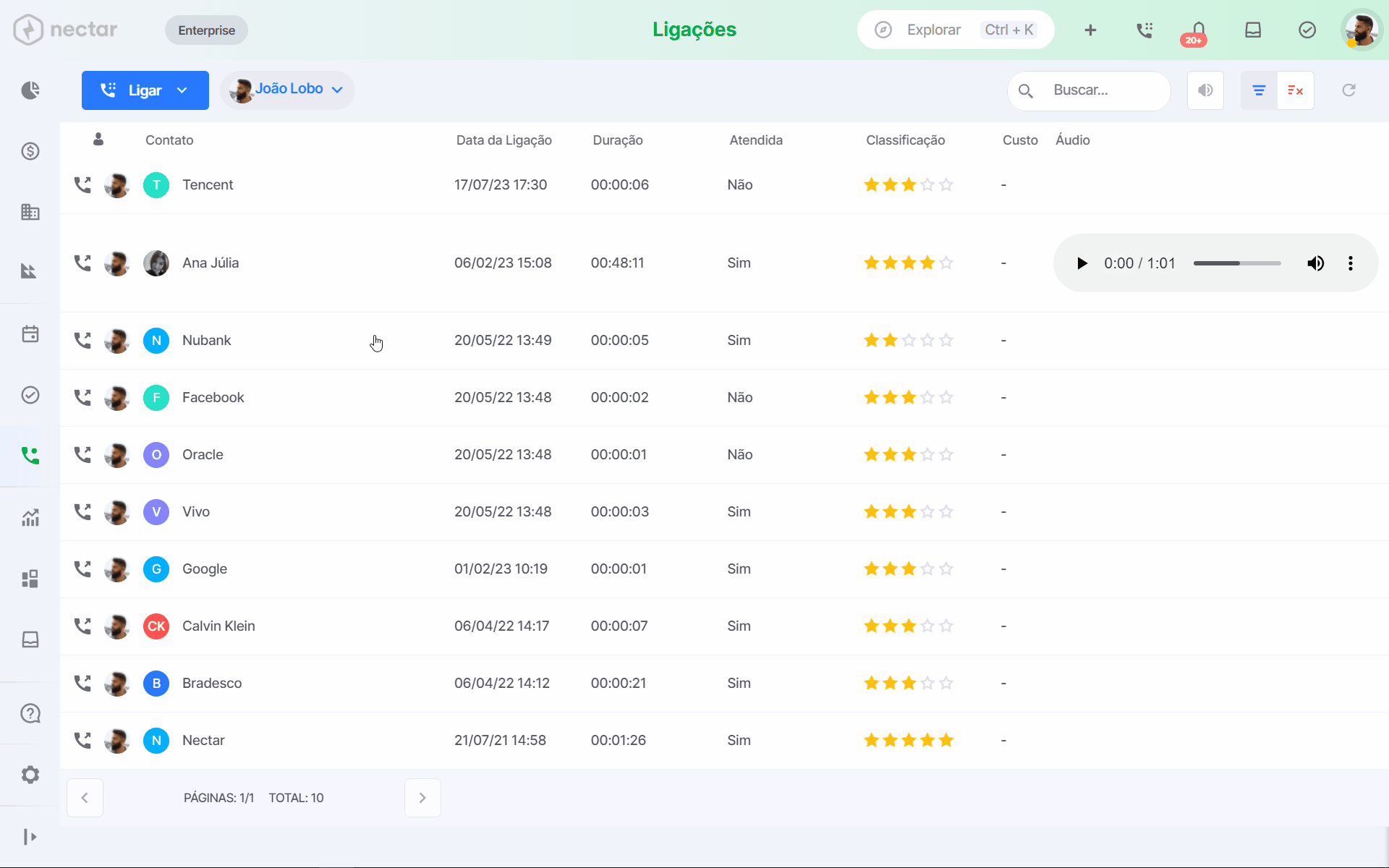The image size is (1389, 868).
Task: Sort by Data da Ligação column
Action: (x=504, y=140)
